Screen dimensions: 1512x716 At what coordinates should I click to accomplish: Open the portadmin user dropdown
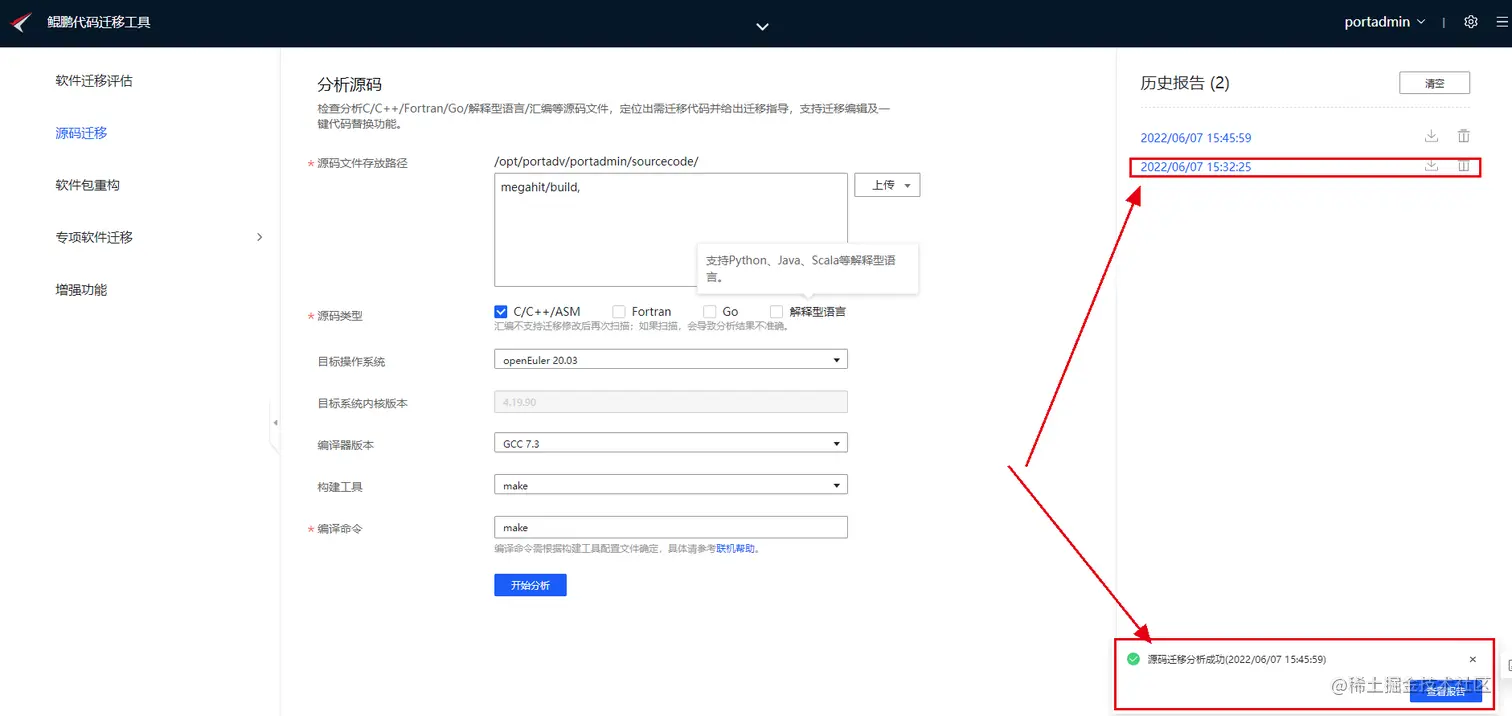[x=1384, y=22]
